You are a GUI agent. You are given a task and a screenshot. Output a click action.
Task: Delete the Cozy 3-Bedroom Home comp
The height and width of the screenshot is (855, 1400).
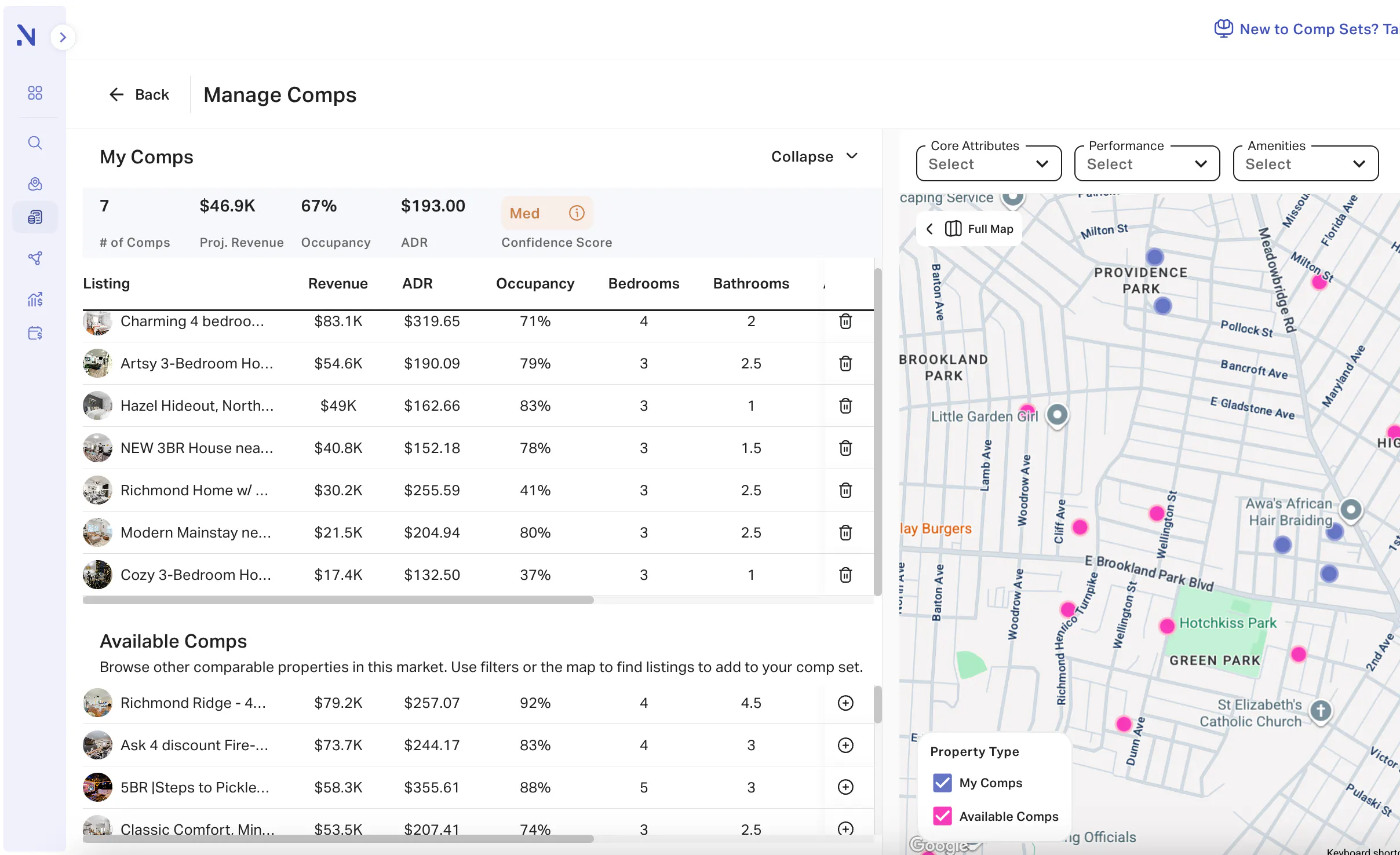pyautogui.click(x=845, y=575)
